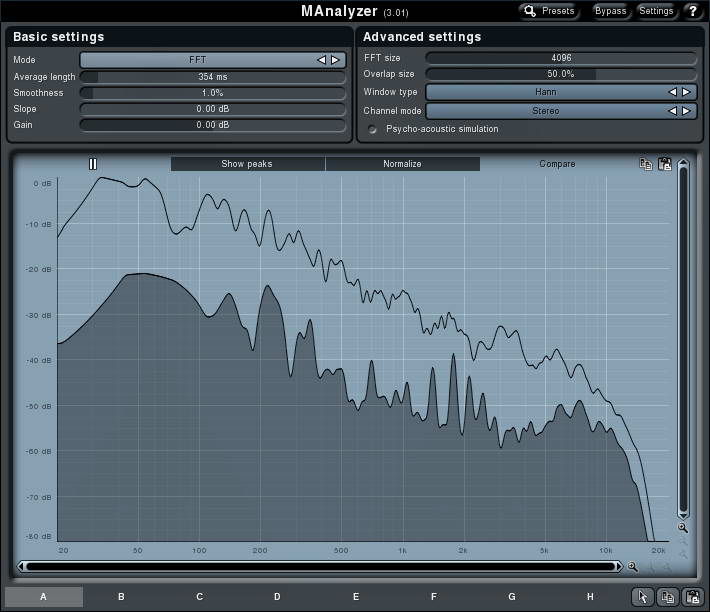Switch to preset slot E

coord(356,597)
